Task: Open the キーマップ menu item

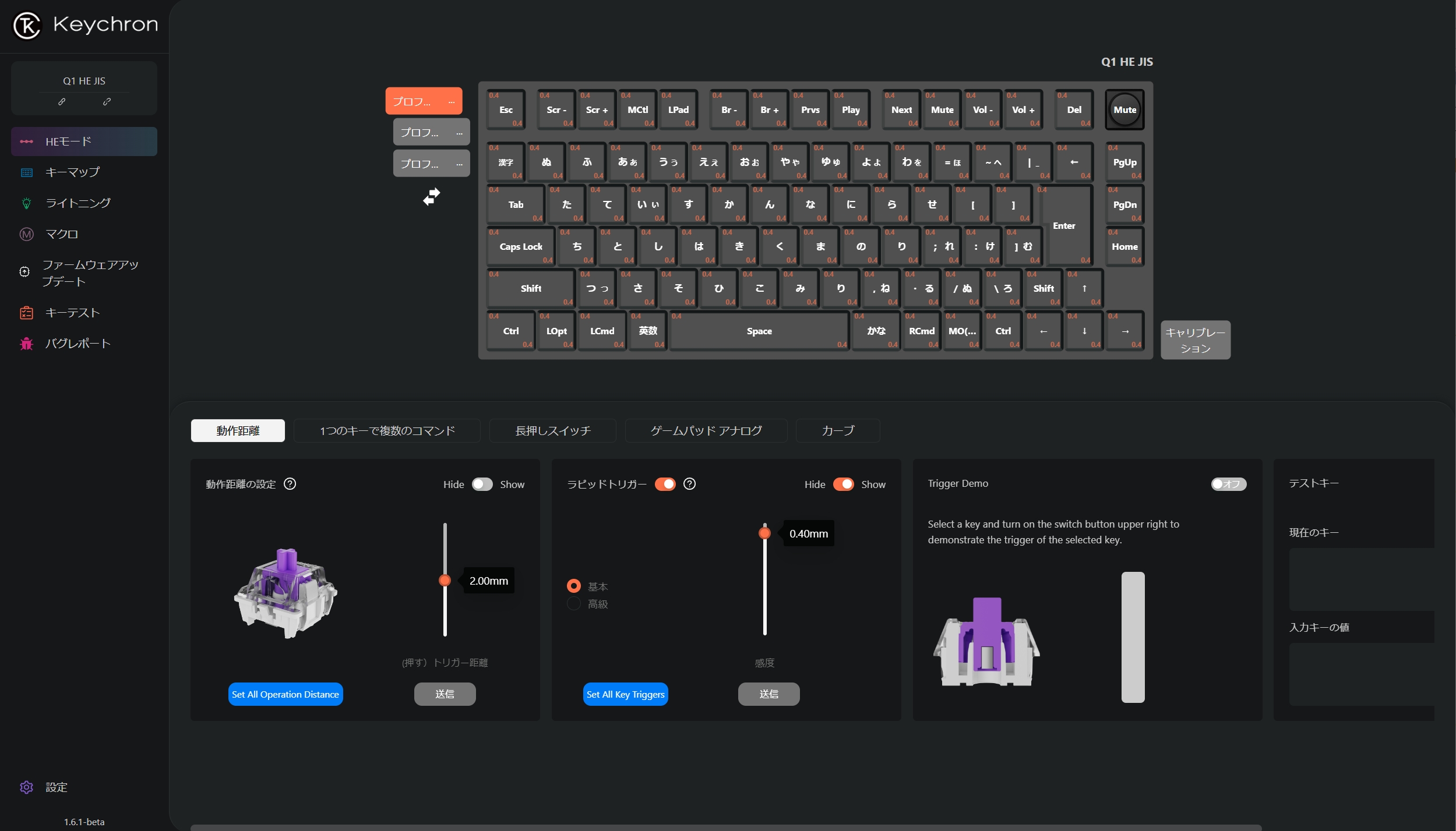Action: coord(84,172)
